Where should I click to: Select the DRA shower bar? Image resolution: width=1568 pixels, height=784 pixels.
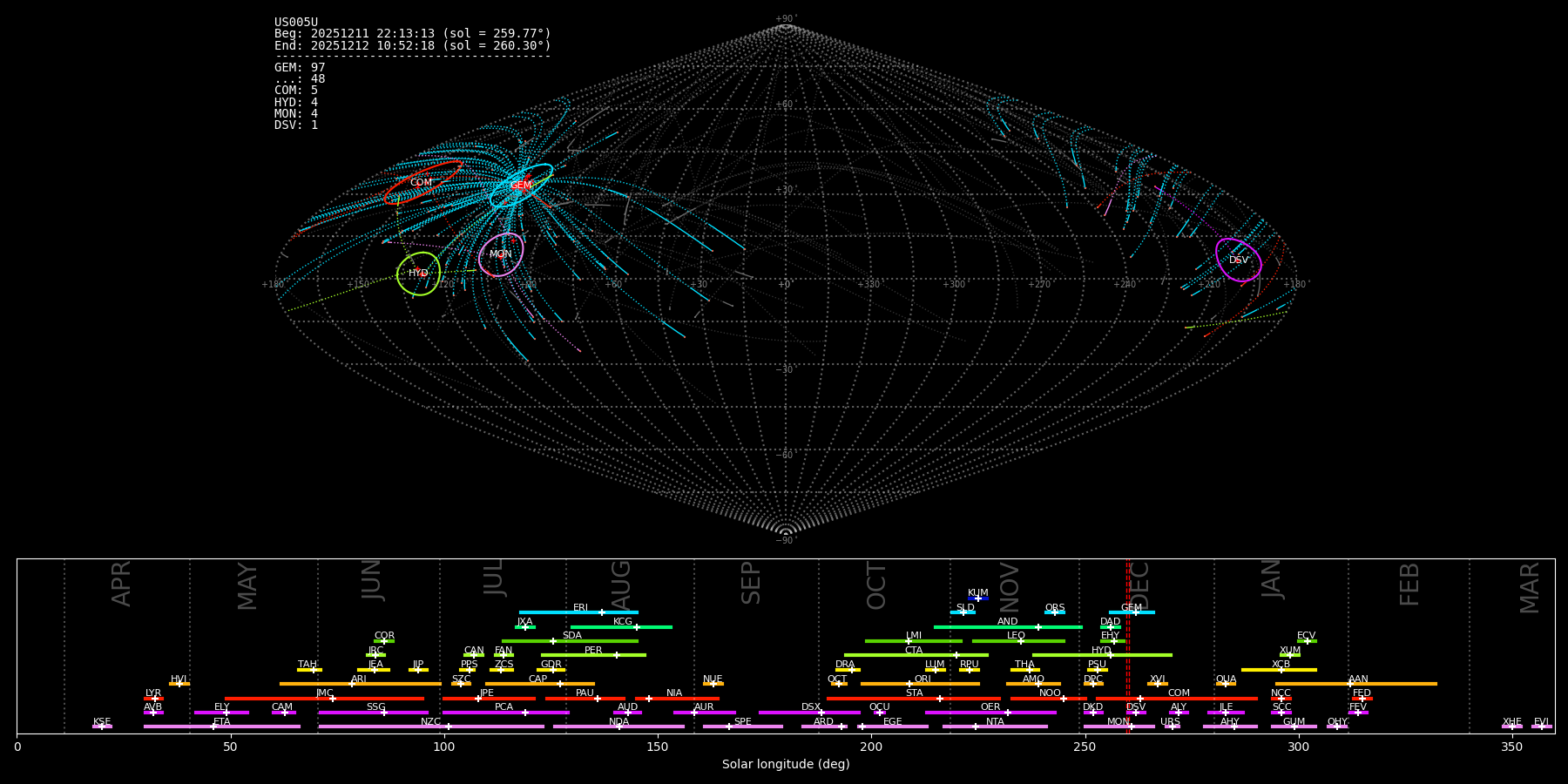pos(848,670)
